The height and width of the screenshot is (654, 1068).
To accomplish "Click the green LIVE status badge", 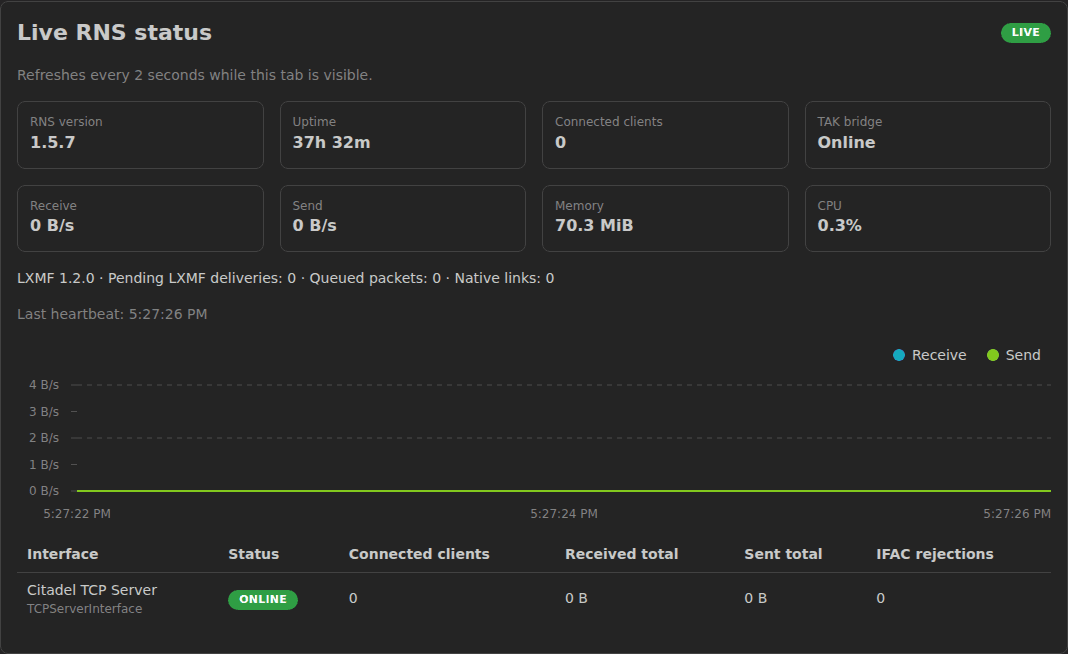I will (1025, 33).
